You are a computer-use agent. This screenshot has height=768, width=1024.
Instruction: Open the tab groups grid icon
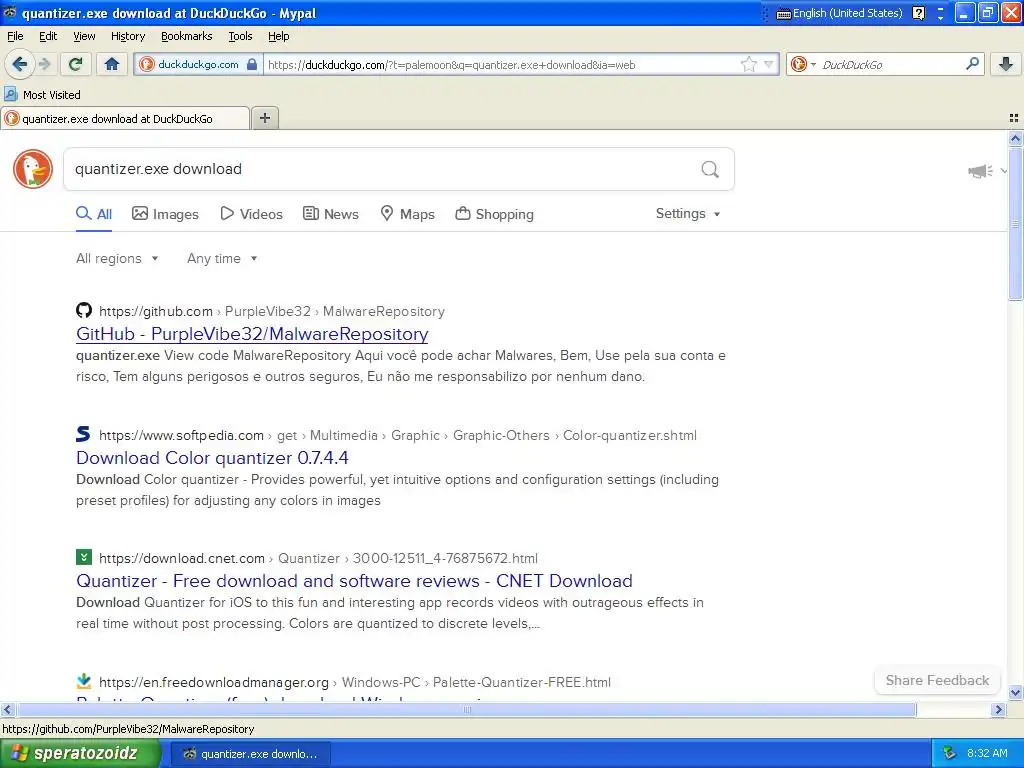click(x=1014, y=118)
